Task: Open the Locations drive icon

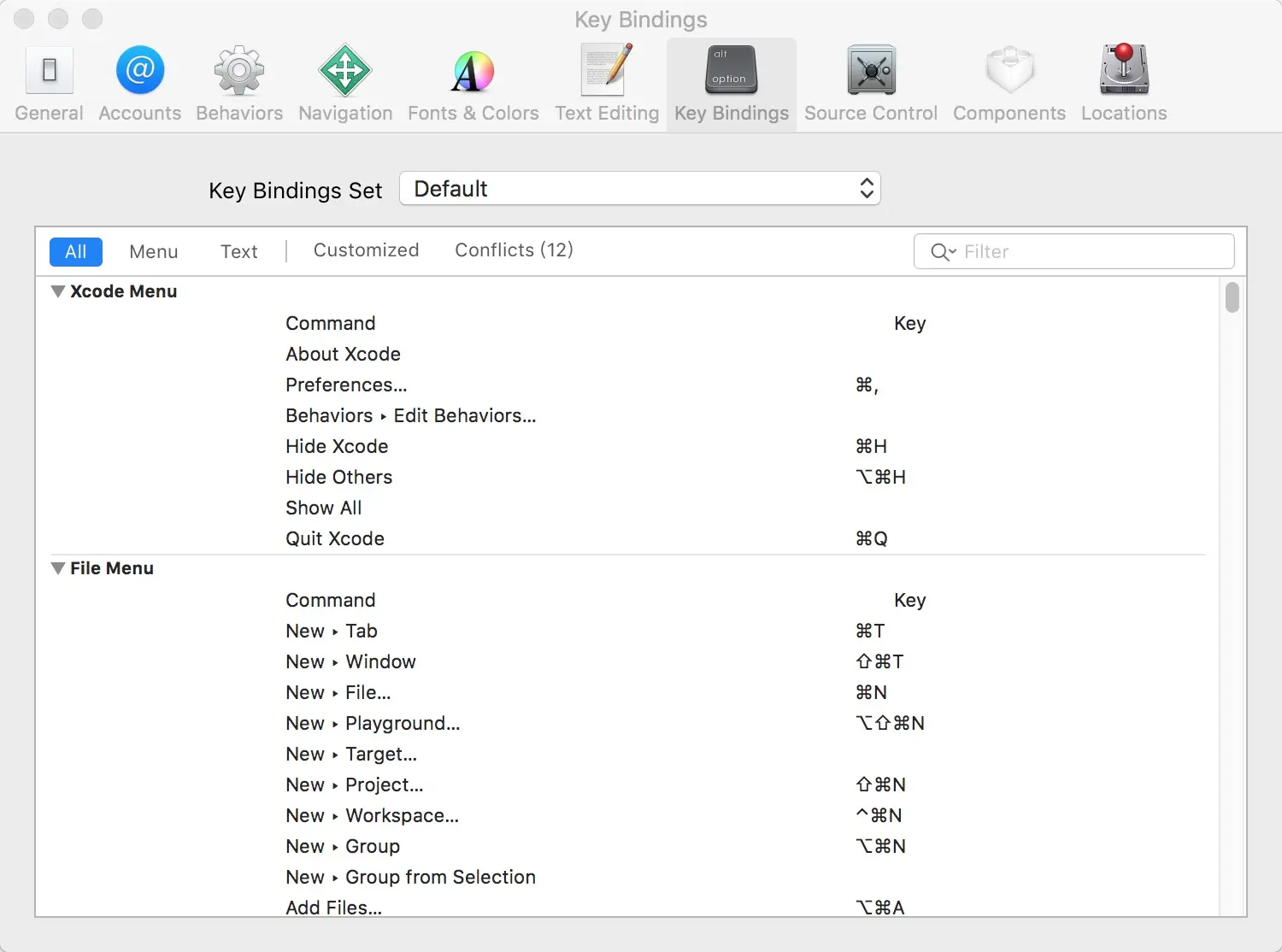Action: [1124, 69]
